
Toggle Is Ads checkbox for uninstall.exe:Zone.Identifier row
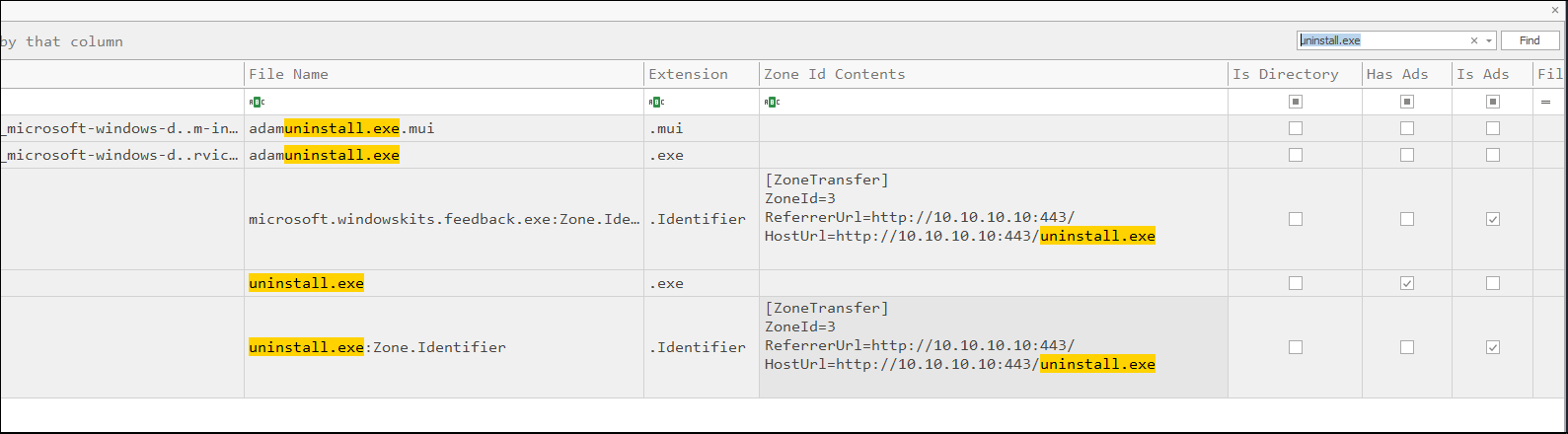click(1493, 347)
